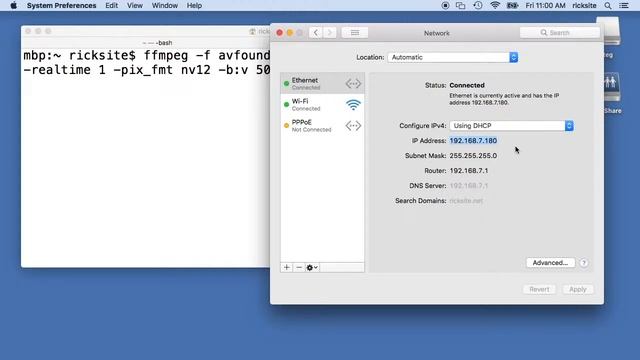The height and width of the screenshot is (360, 640).
Task: Click the PPPoE arrows icon
Action: pos(353,126)
